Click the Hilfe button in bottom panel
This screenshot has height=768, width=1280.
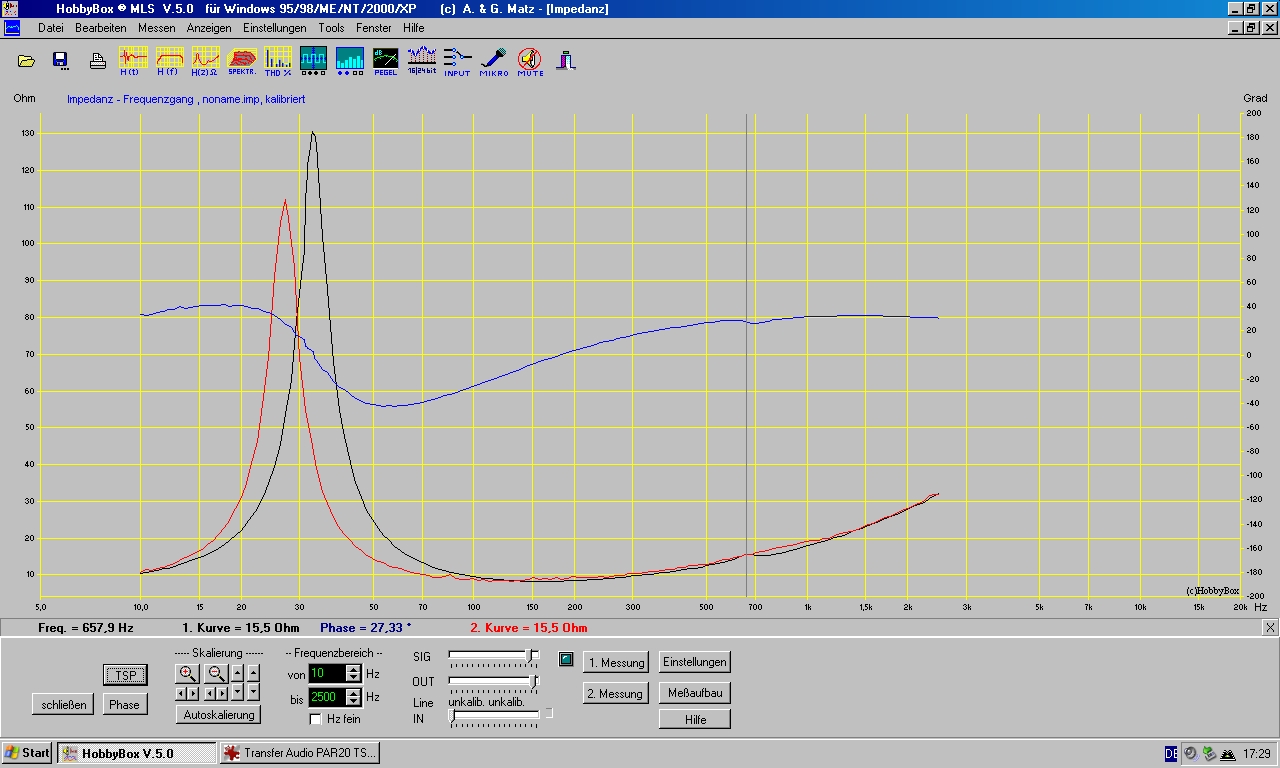click(695, 719)
